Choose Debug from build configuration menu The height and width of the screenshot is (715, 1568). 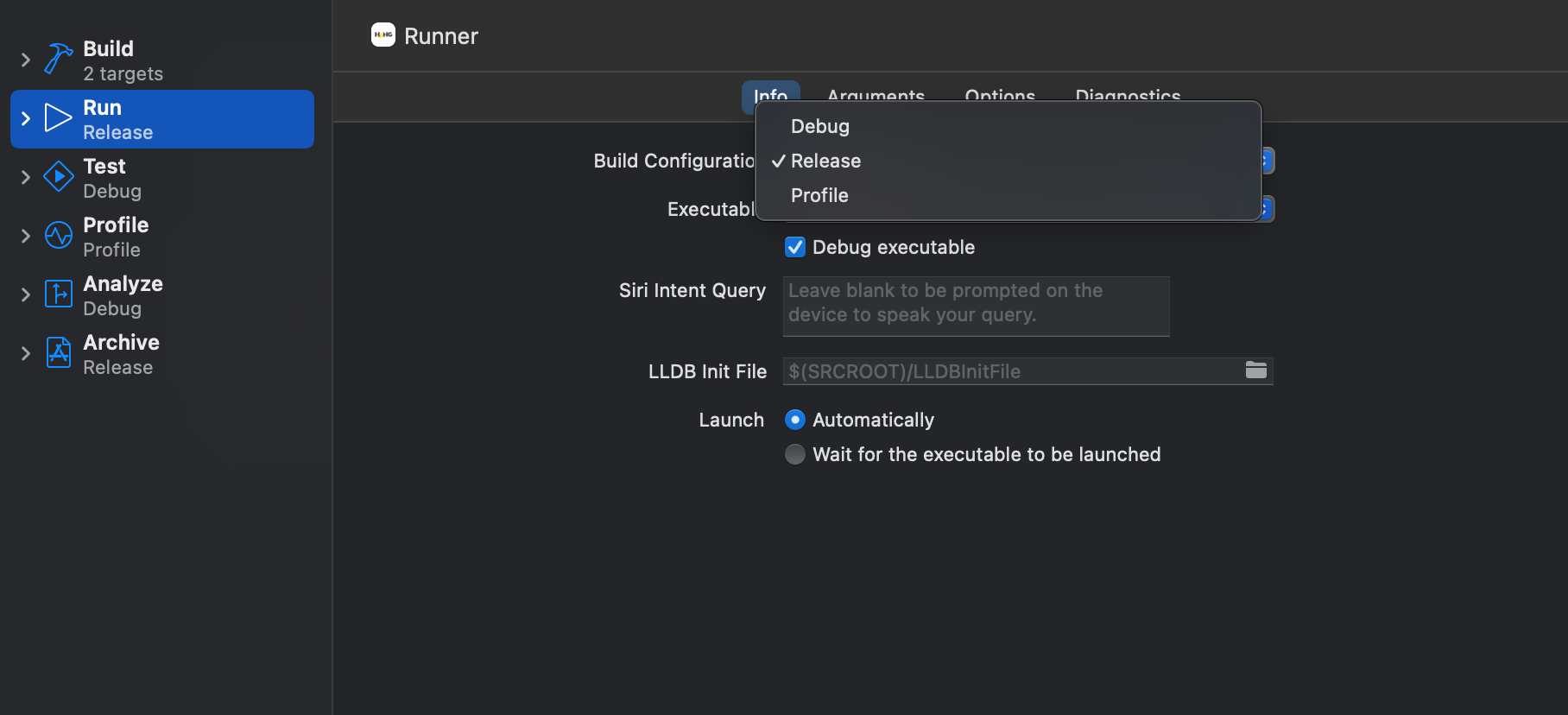820,127
